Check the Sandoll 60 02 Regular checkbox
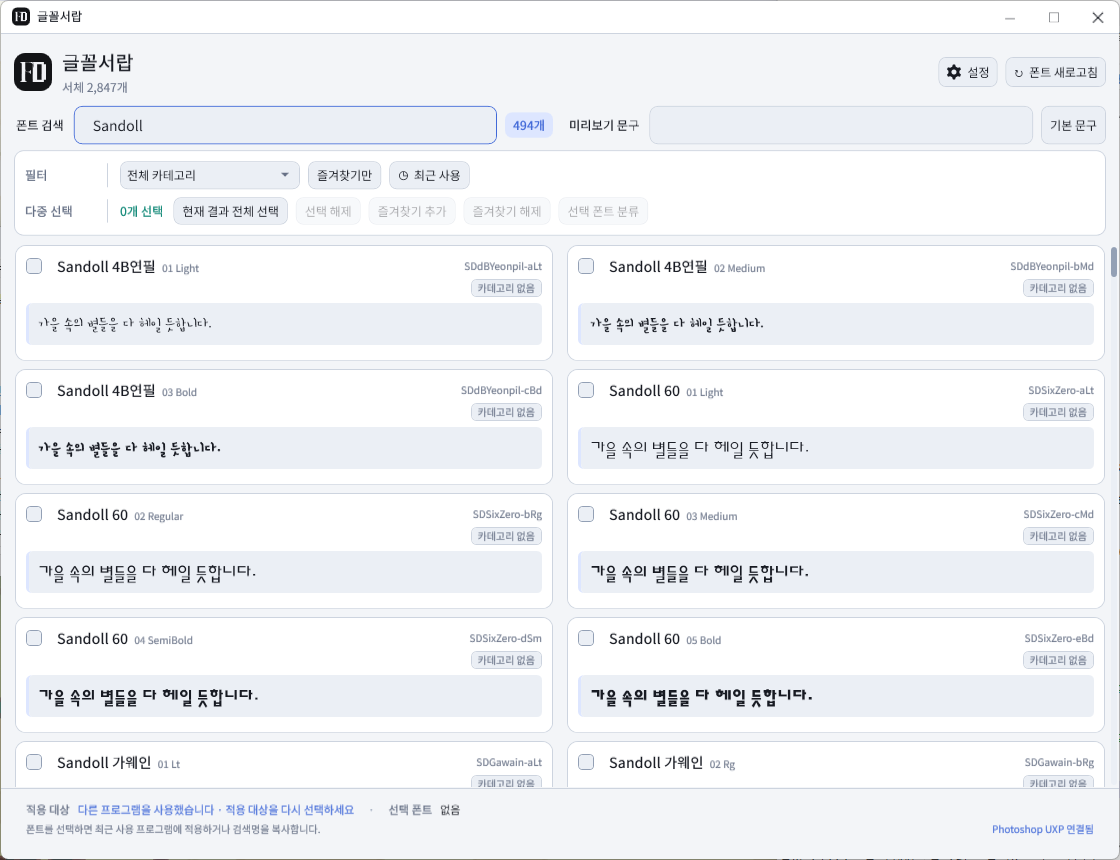 pos(34,514)
